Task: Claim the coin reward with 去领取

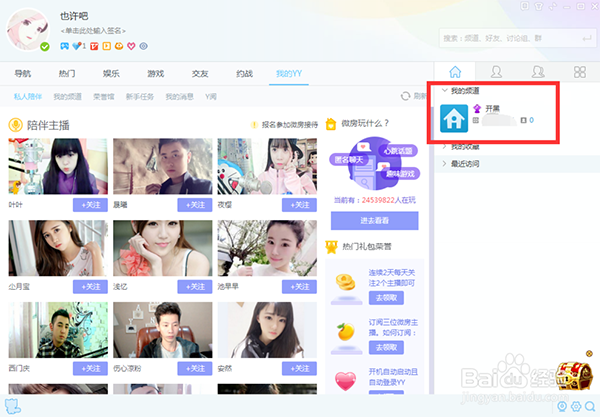Action: 386,298
